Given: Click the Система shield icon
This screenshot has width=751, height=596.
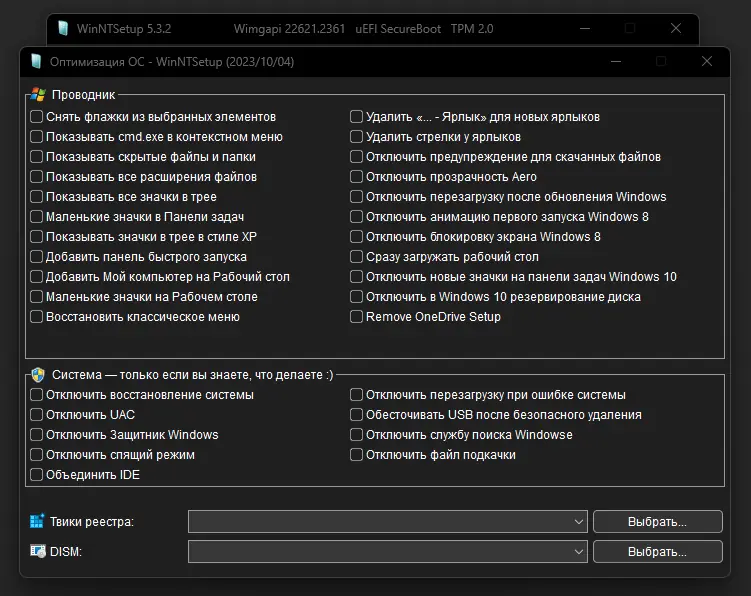Looking at the screenshot, I should pyautogui.click(x=38, y=375).
